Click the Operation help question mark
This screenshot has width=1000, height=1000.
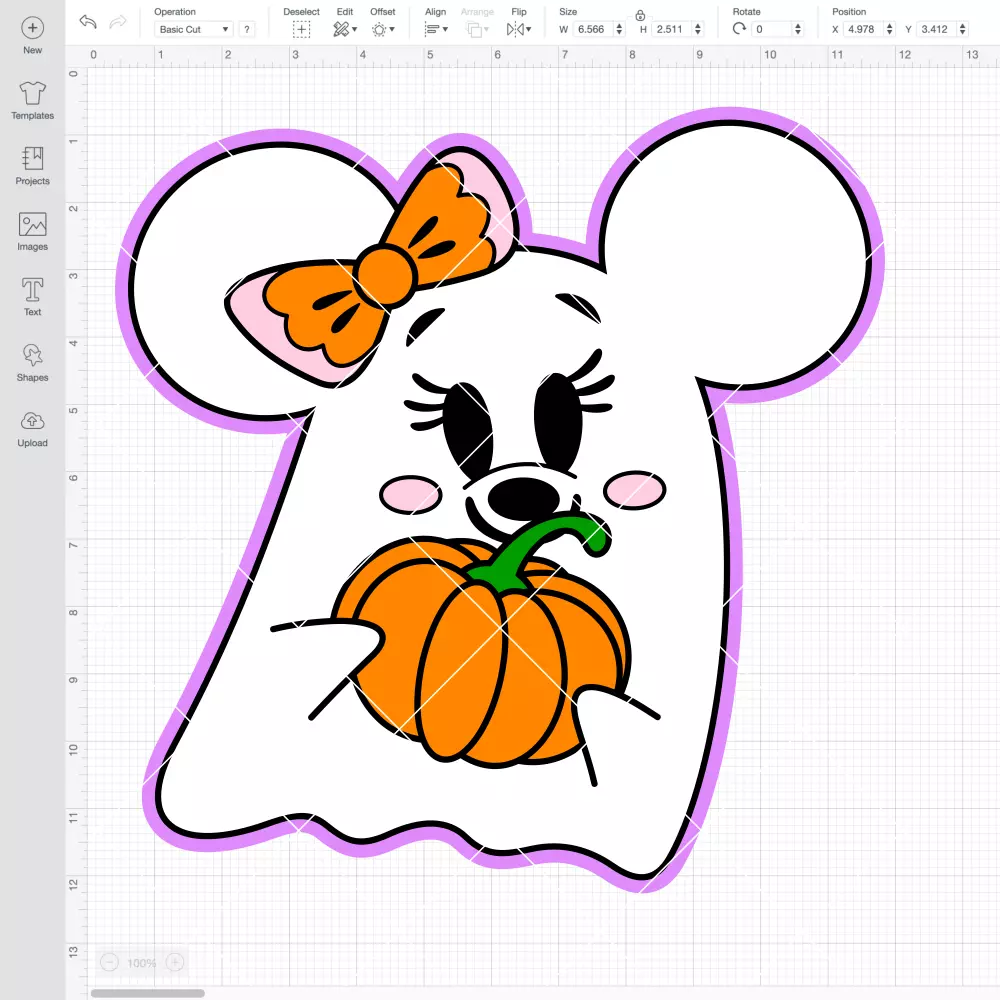click(247, 29)
